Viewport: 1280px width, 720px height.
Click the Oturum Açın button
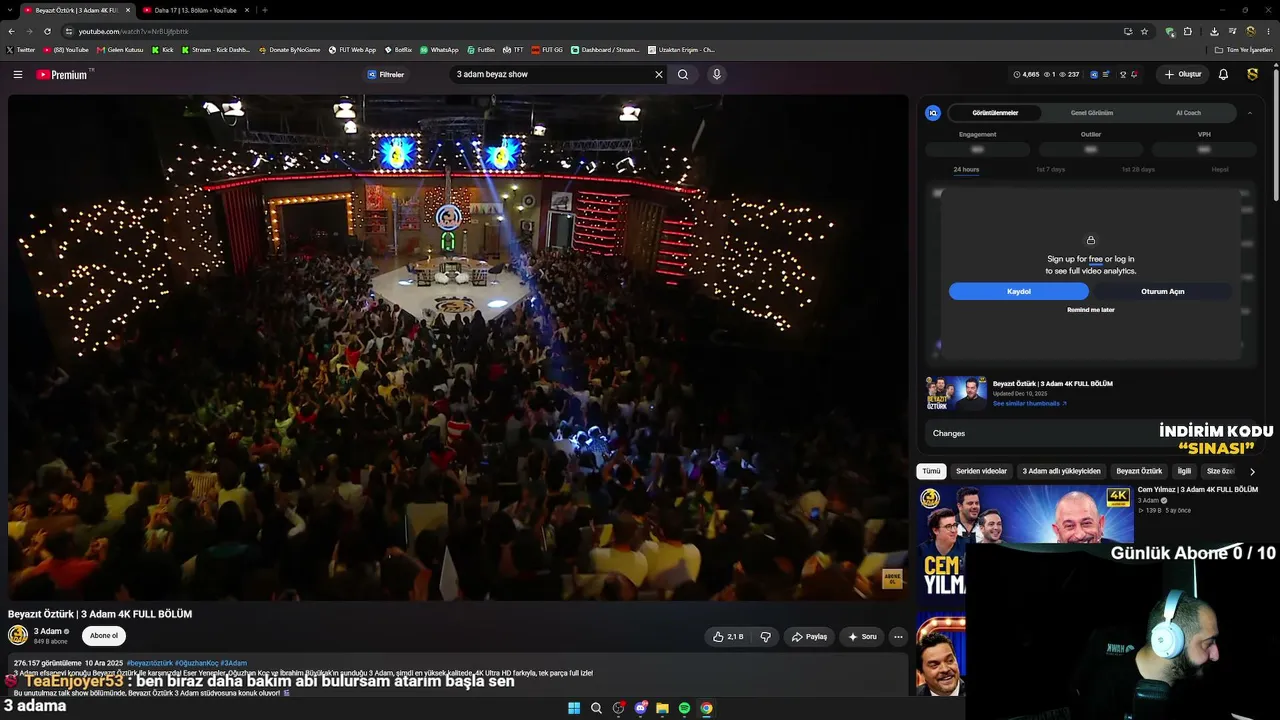point(1163,291)
